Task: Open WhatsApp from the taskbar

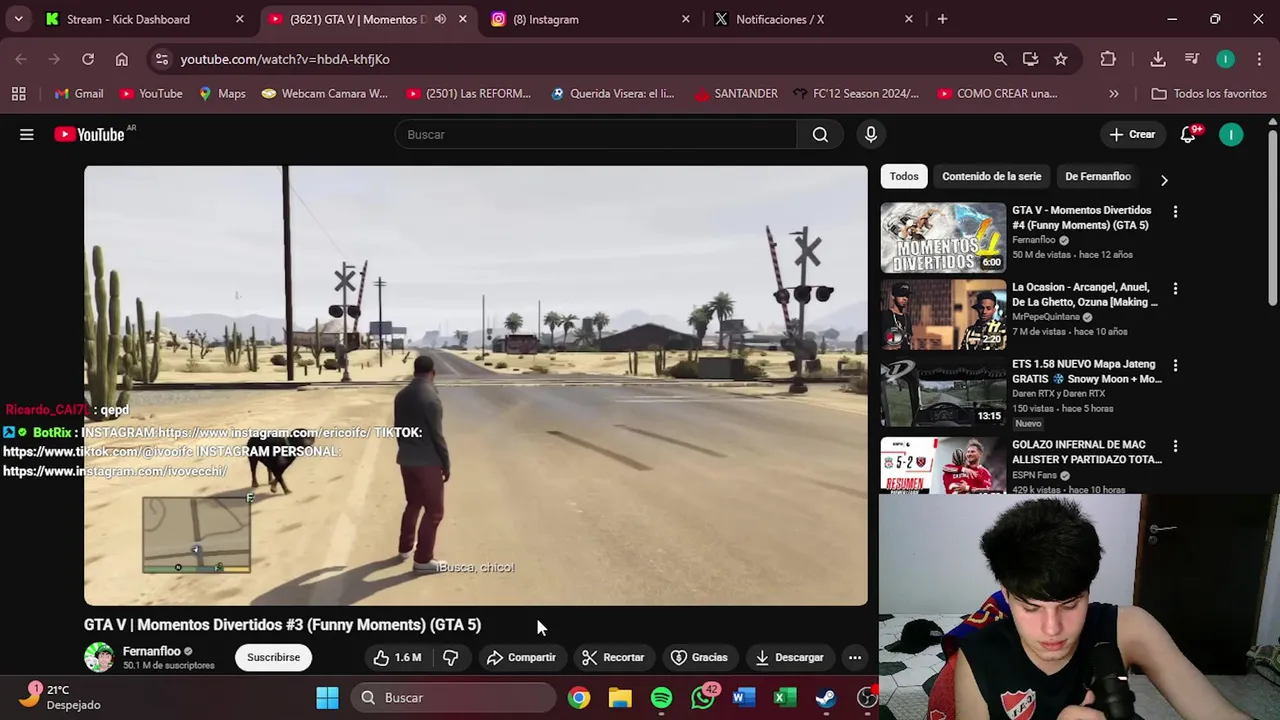Action: click(703, 698)
